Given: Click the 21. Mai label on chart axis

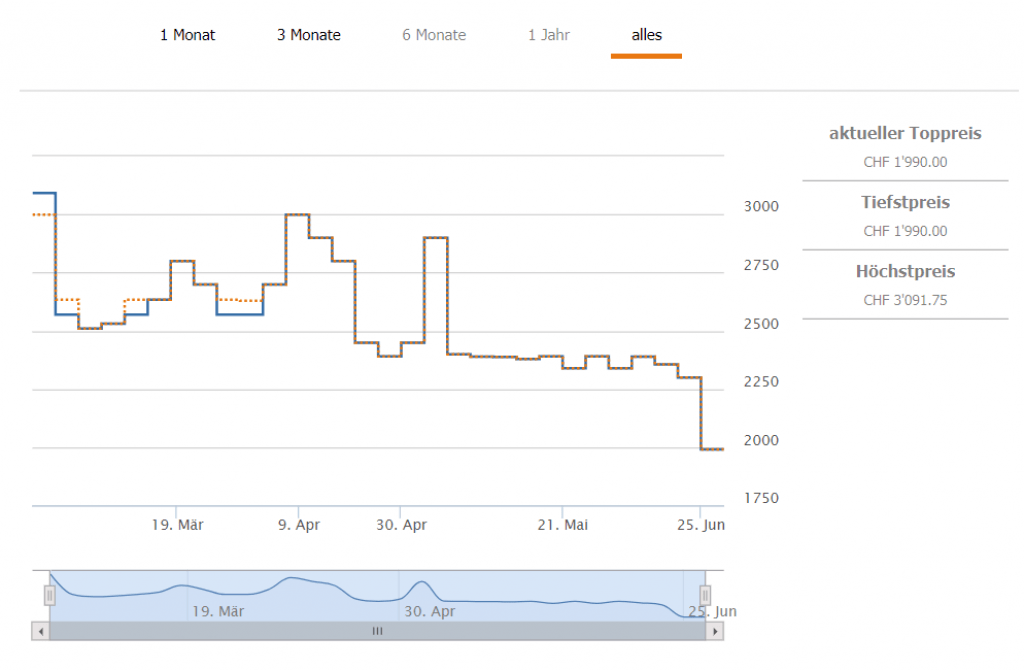Looking at the screenshot, I should pyautogui.click(x=562, y=524).
